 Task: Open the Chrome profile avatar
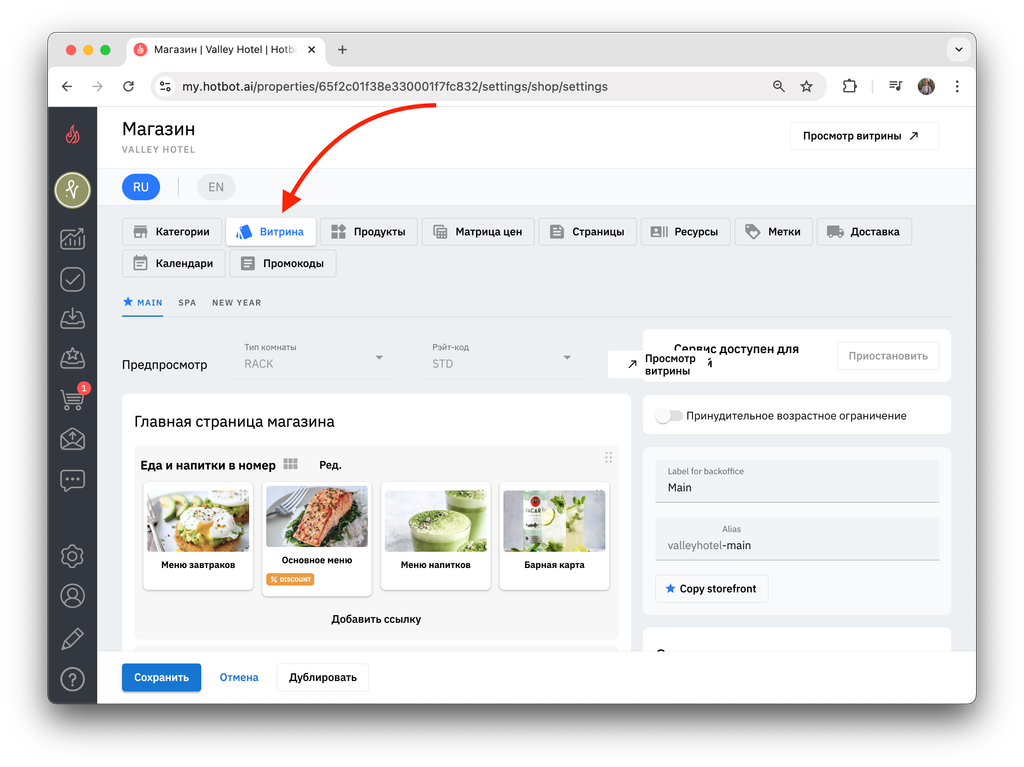926,86
